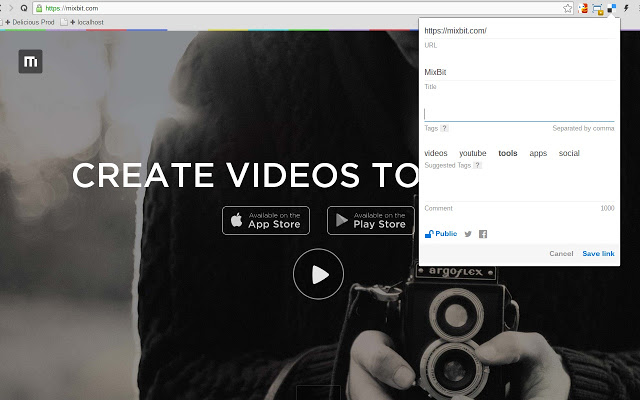Viewport: 640px width, 400px height.
Task: Edit the URL field in the popup
Action: pyautogui.click(x=519, y=31)
